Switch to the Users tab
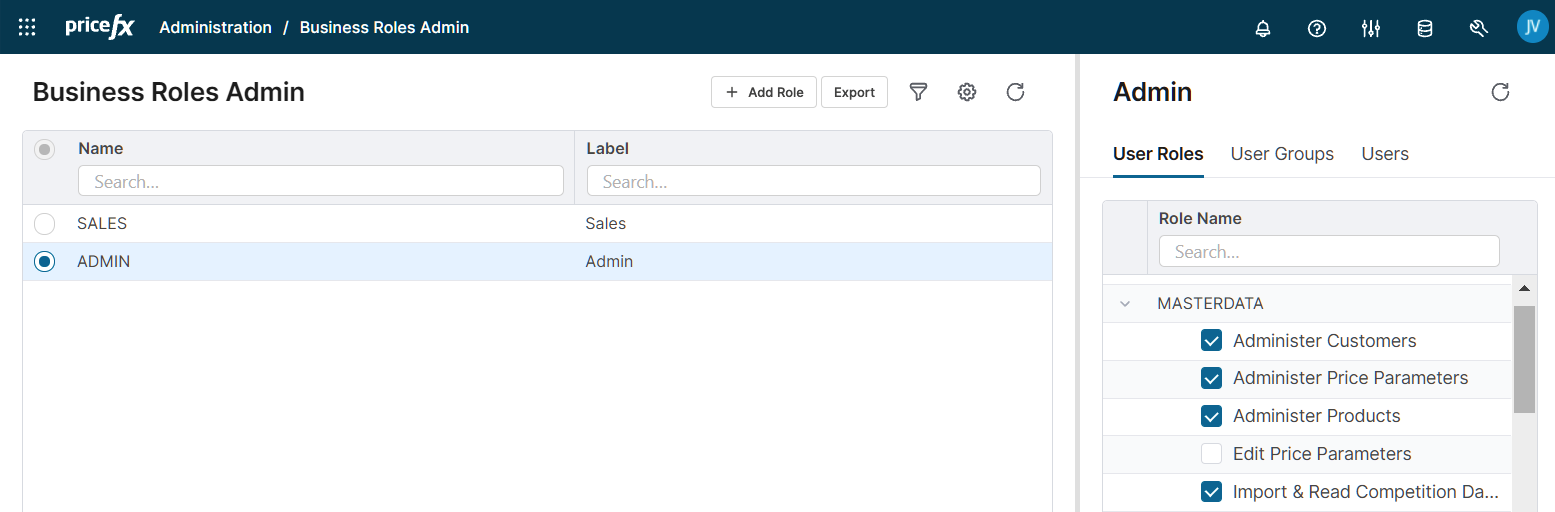The width and height of the screenshot is (1555, 512). (x=1385, y=154)
